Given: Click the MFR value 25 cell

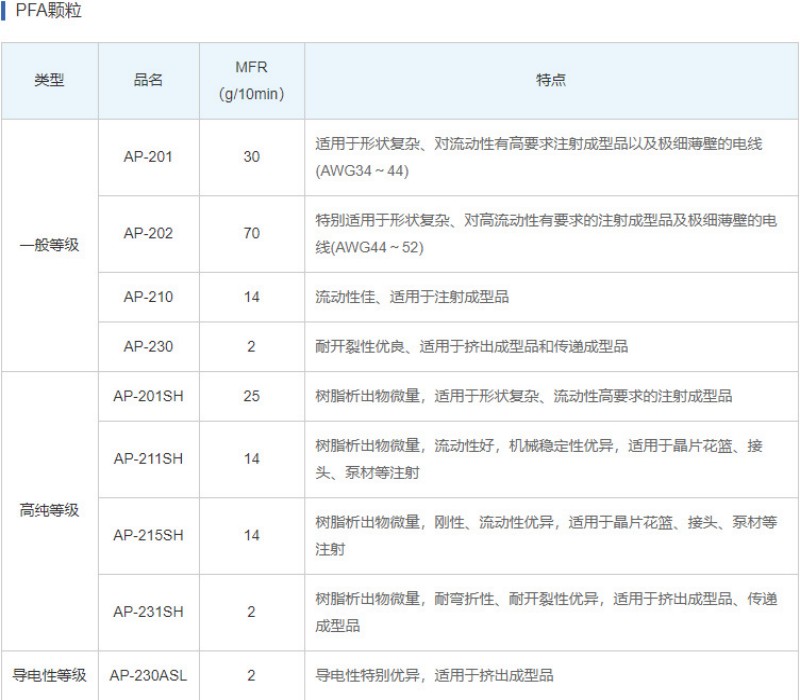Looking at the screenshot, I should point(251,396).
